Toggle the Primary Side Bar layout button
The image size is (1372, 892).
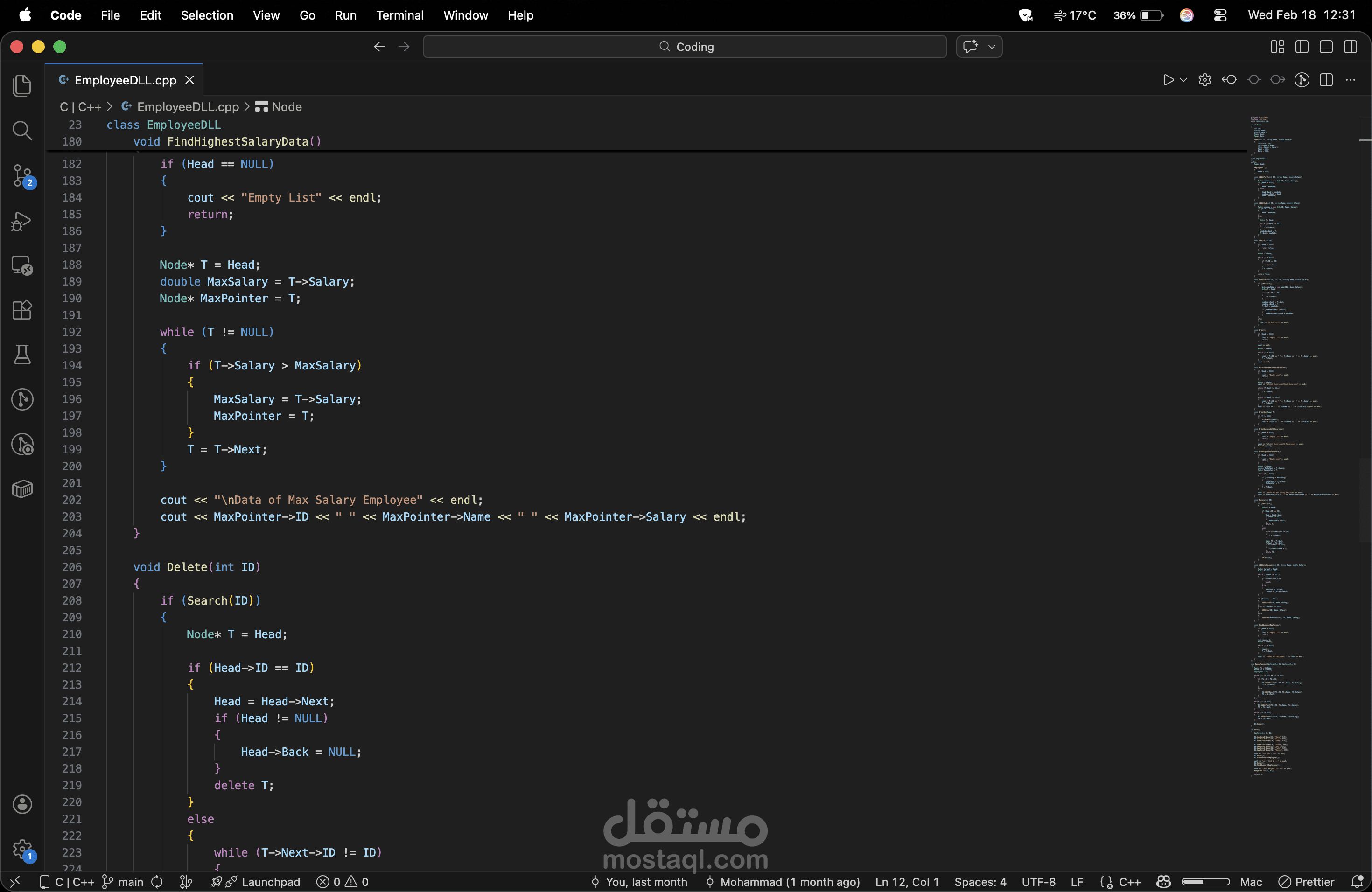1302,47
